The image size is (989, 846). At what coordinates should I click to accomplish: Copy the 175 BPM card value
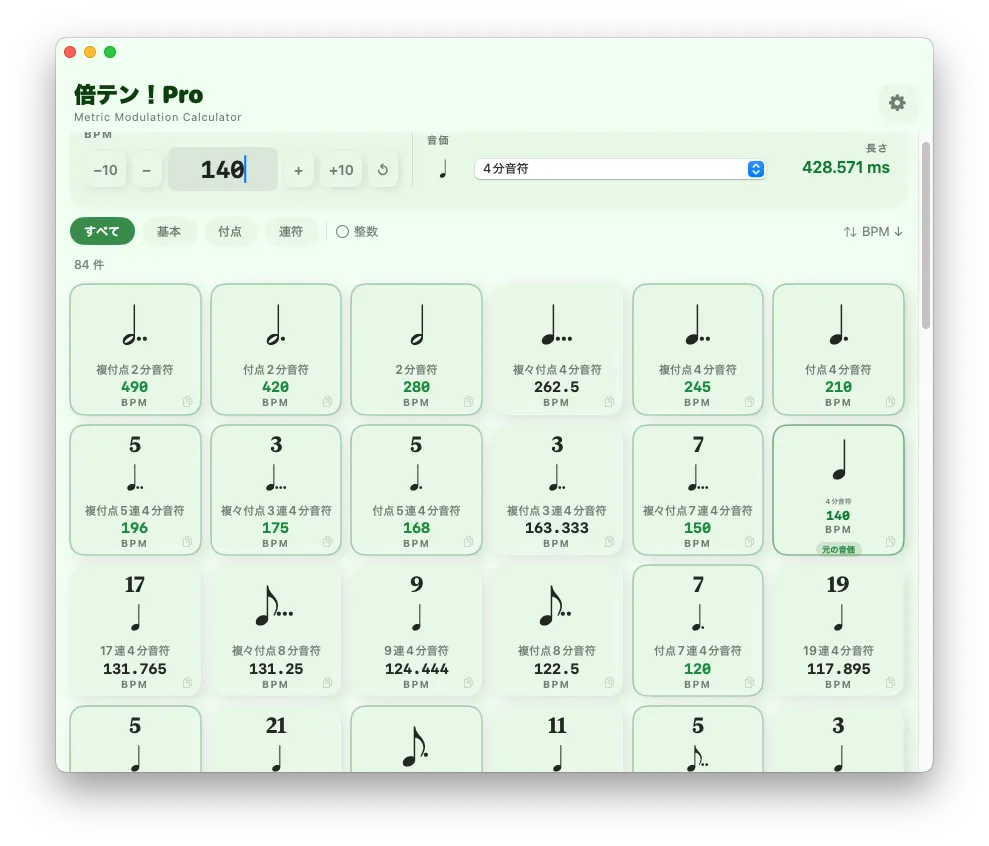(x=327, y=542)
